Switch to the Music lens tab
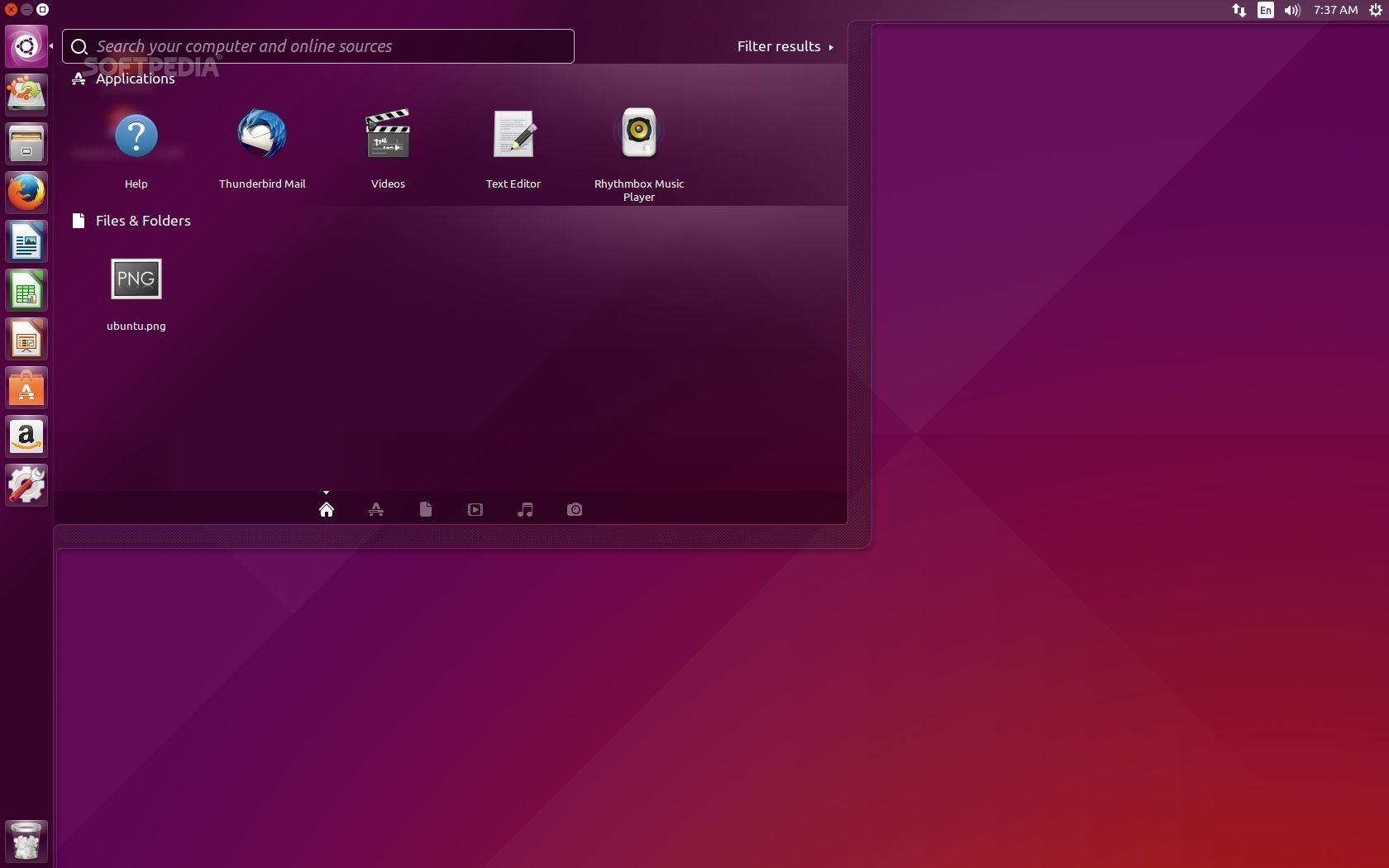The height and width of the screenshot is (868, 1389). pyautogui.click(x=525, y=509)
